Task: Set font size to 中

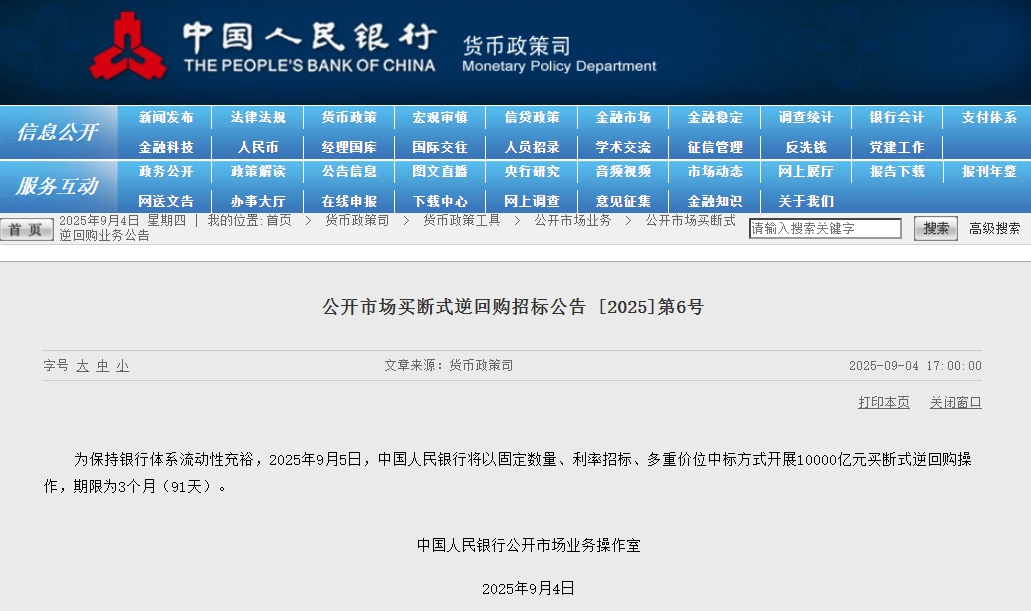Action: click(x=103, y=366)
